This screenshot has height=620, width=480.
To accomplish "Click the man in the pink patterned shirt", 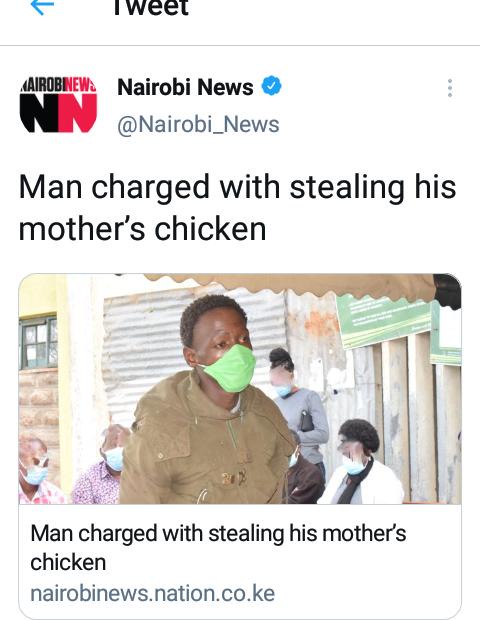I will 101,466.
